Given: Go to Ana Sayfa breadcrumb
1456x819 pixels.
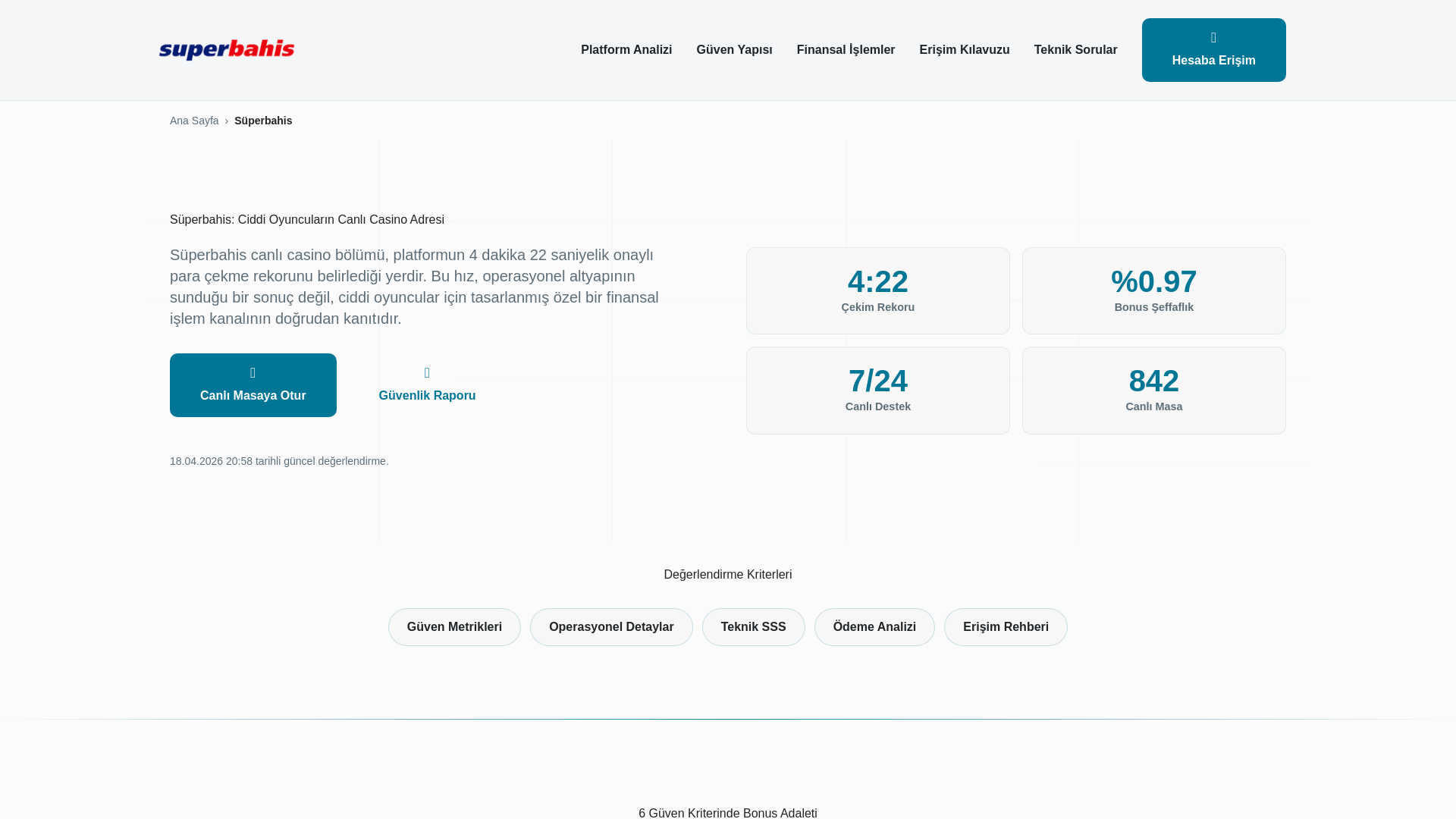Looking at the screenshot, I should coord(194,121).
